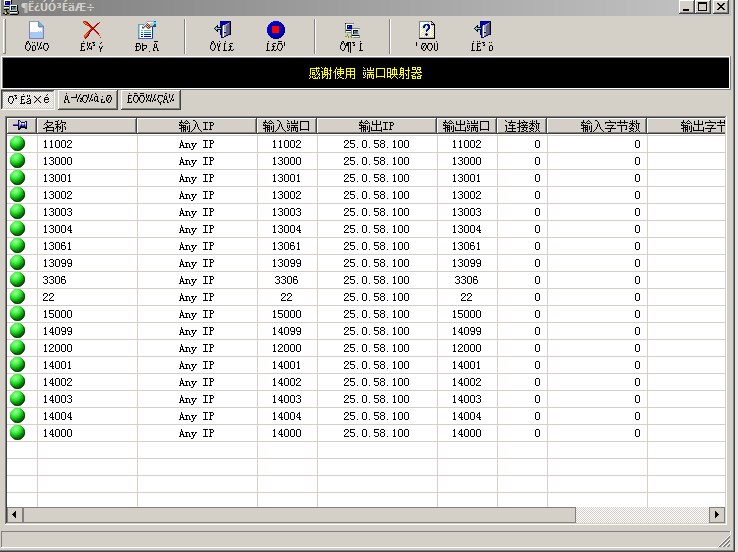
Task: Click the output port cell 12000
Action: click(466, 348)
